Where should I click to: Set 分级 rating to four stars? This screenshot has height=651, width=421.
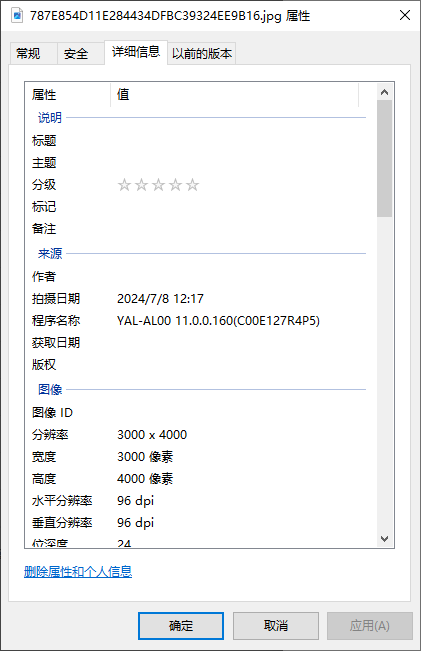tap(175, 185)
